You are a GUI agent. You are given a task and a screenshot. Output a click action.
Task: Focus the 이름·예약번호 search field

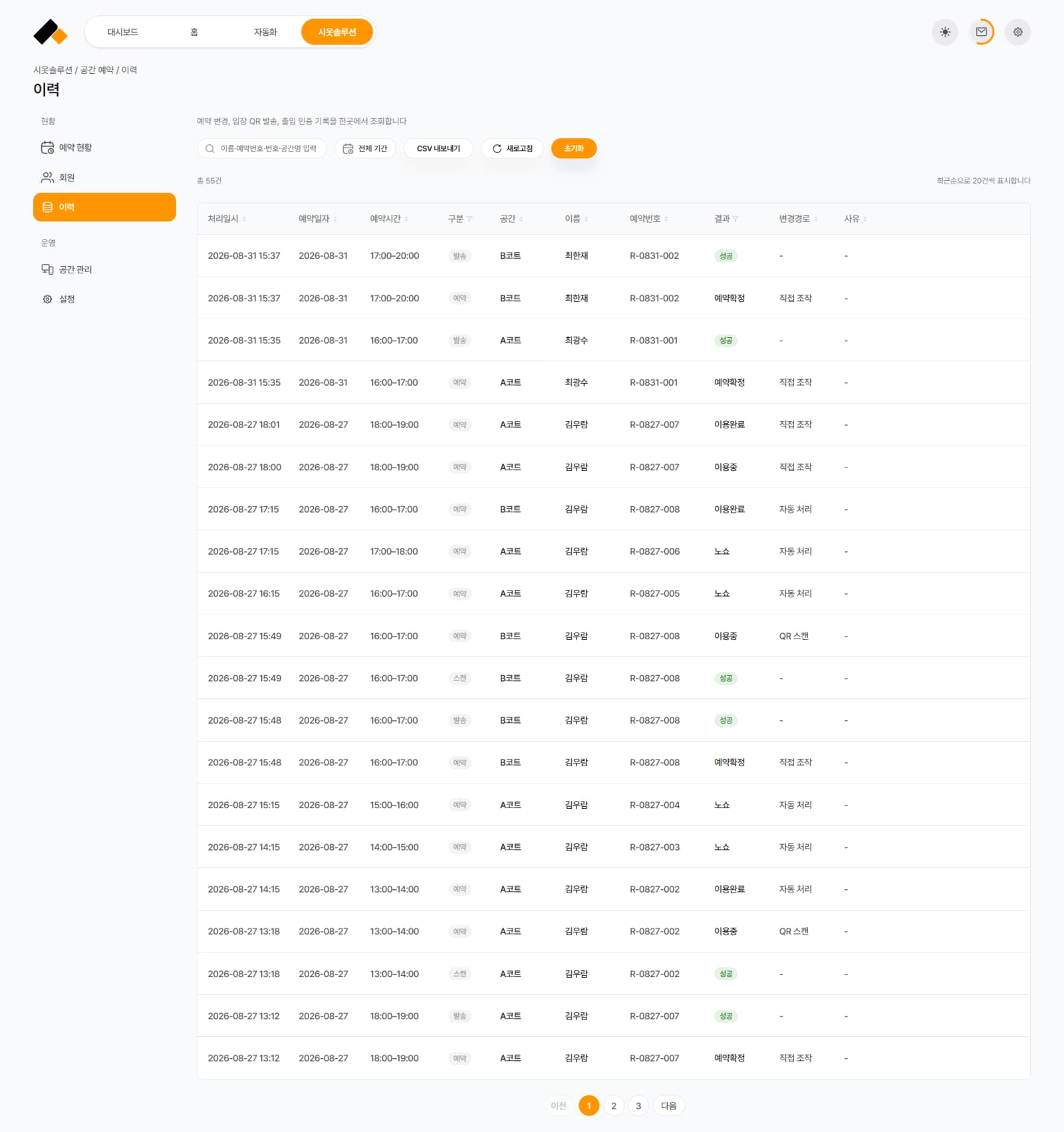pyautogui.click(x=262, y=148)
